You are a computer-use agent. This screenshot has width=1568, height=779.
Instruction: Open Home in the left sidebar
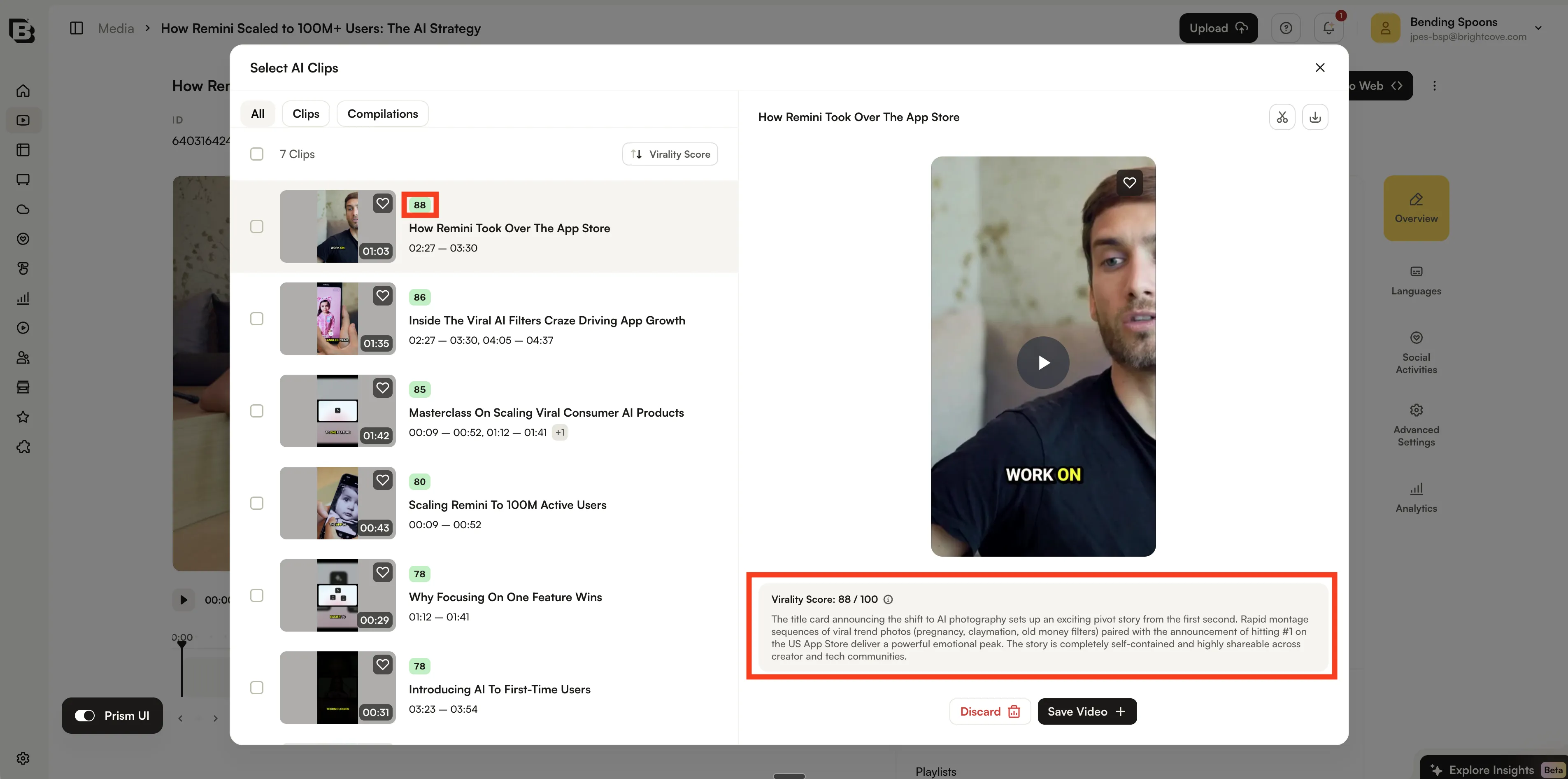[23, 91]
